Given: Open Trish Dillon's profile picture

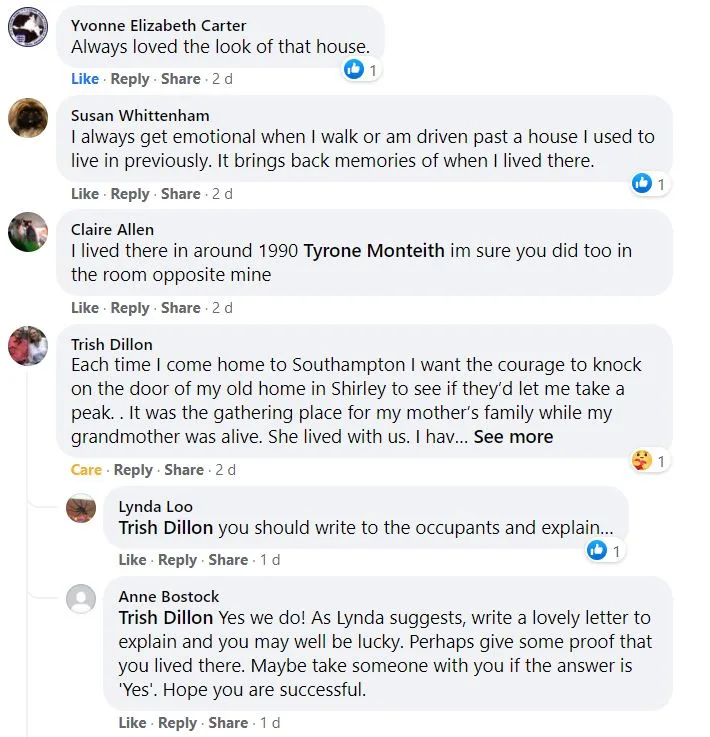Looking at the screenshot, I should (x=28, y=346).
